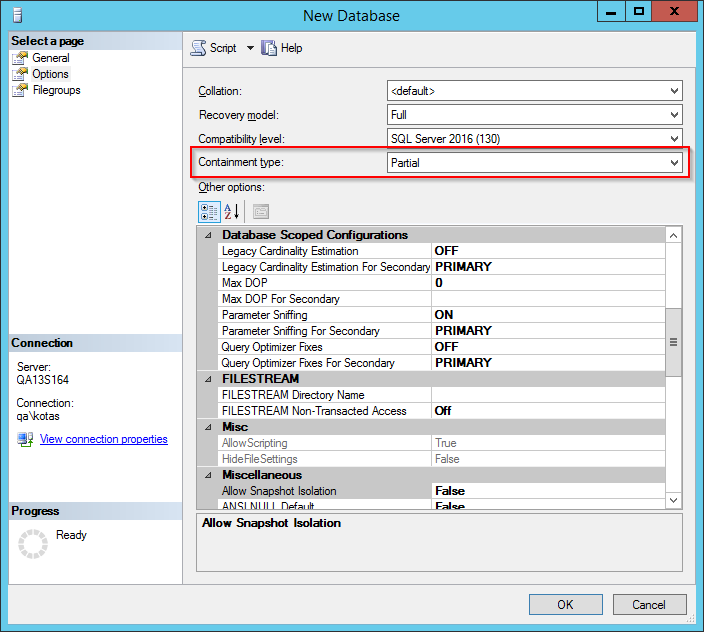The image size is (704, 632).
Task: Open the Filegroups page
Action: (56, 90)
